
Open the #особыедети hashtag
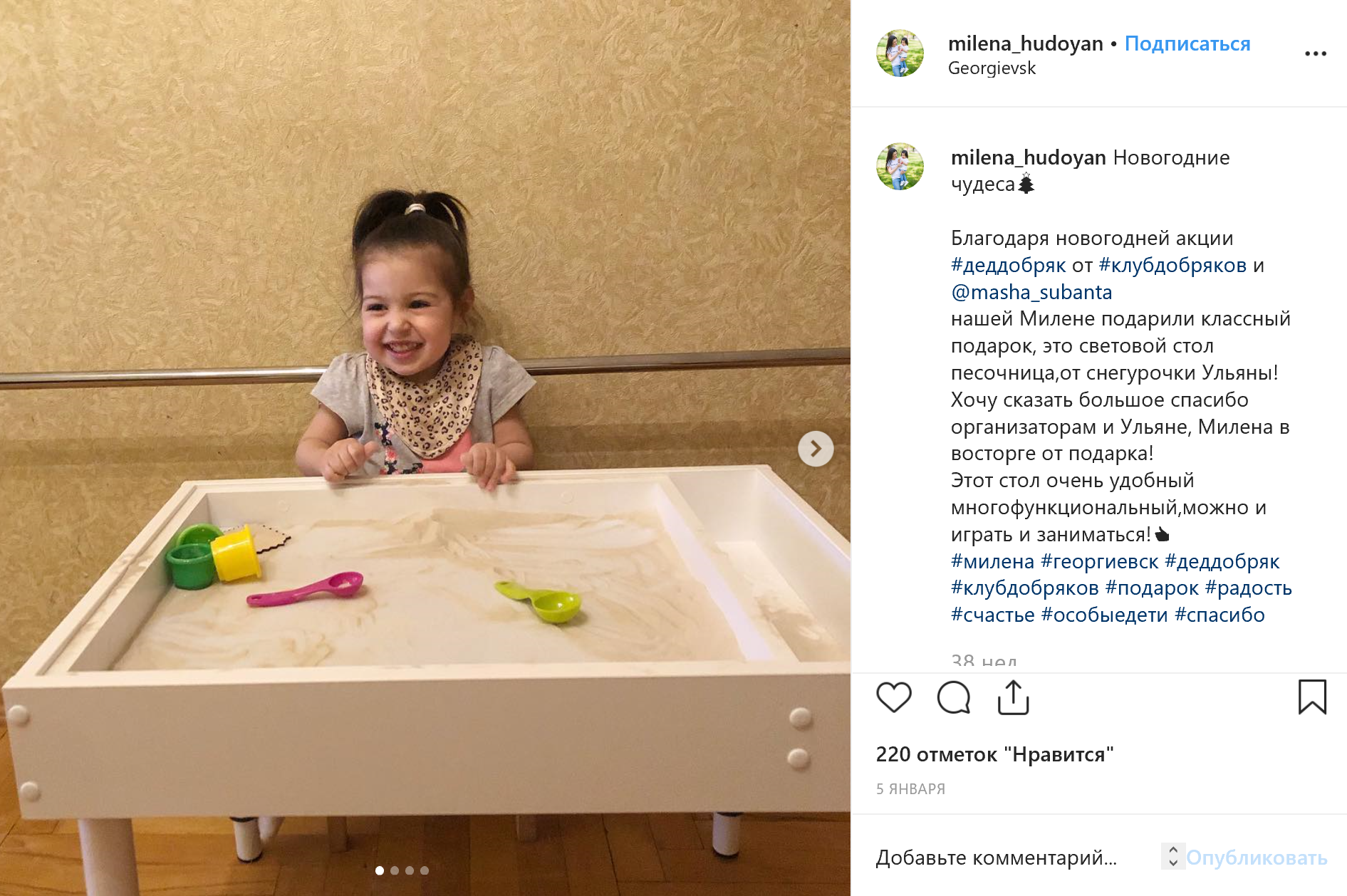[1104, 615]
